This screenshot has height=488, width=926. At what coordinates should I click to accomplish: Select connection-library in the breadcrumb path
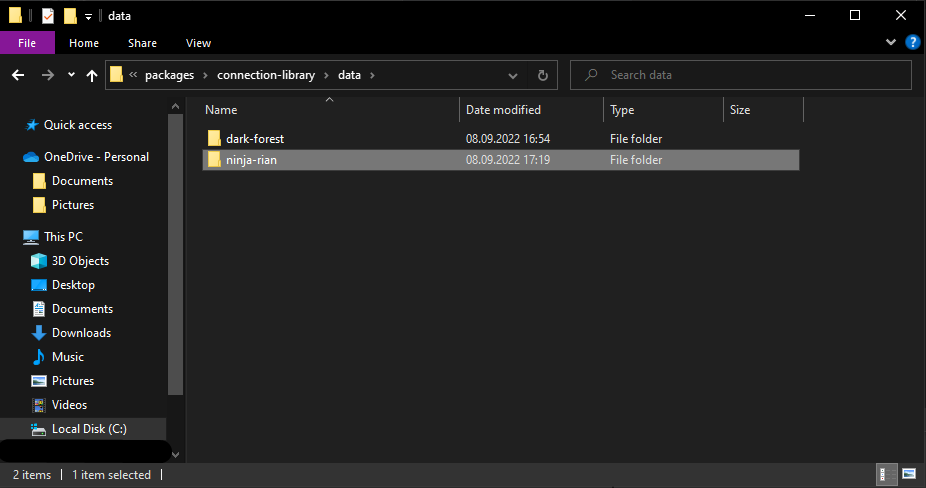(266, 75)
